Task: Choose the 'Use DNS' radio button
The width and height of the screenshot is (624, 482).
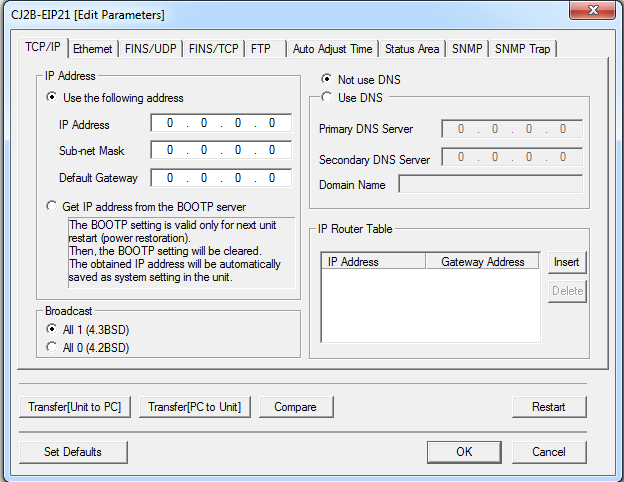Action: click(x=326, y=97)
